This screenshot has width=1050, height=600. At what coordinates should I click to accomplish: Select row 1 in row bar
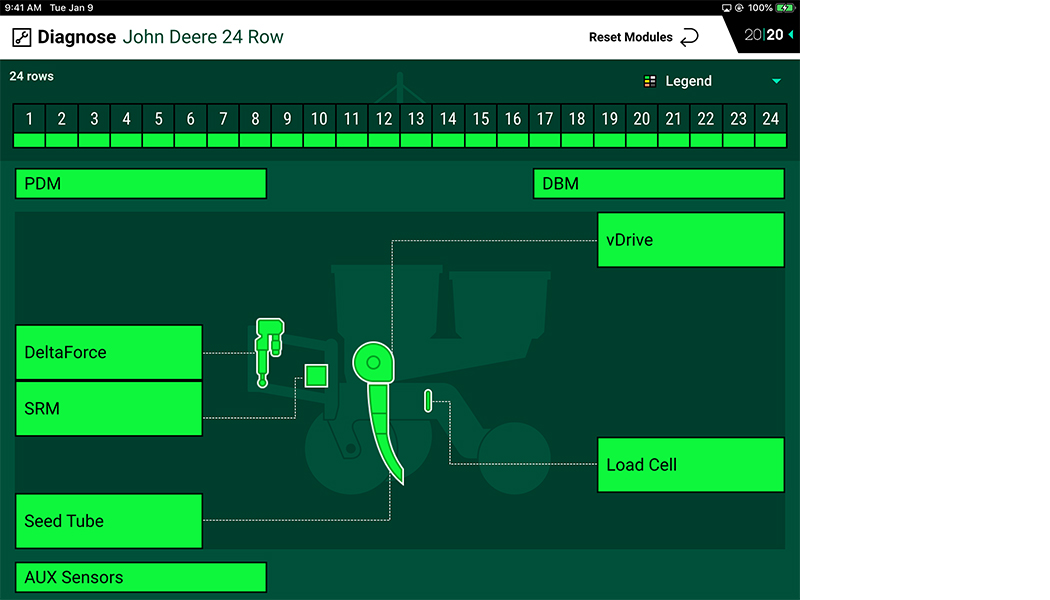pos(29,126)
